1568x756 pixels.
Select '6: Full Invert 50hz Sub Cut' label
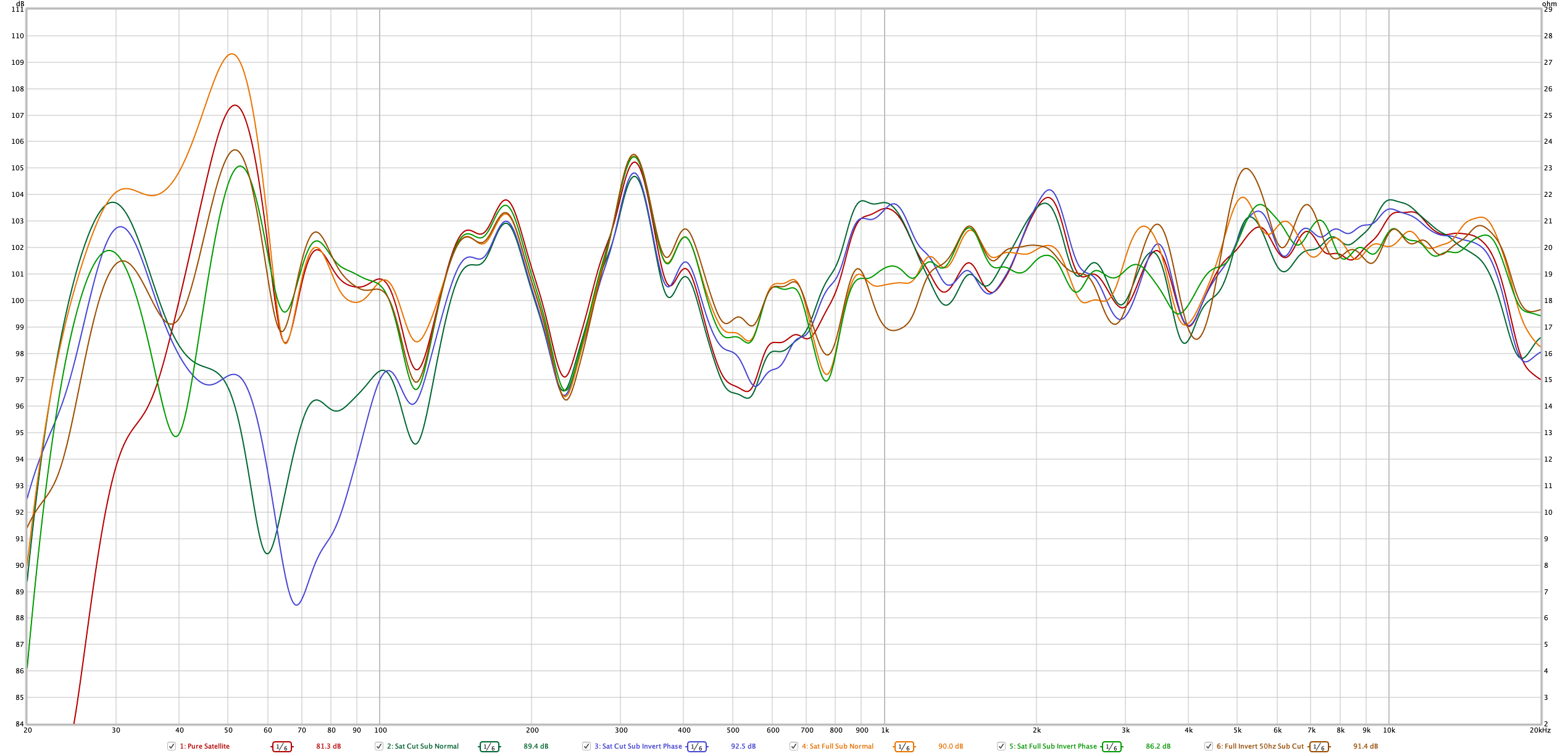pos(1260,746)
